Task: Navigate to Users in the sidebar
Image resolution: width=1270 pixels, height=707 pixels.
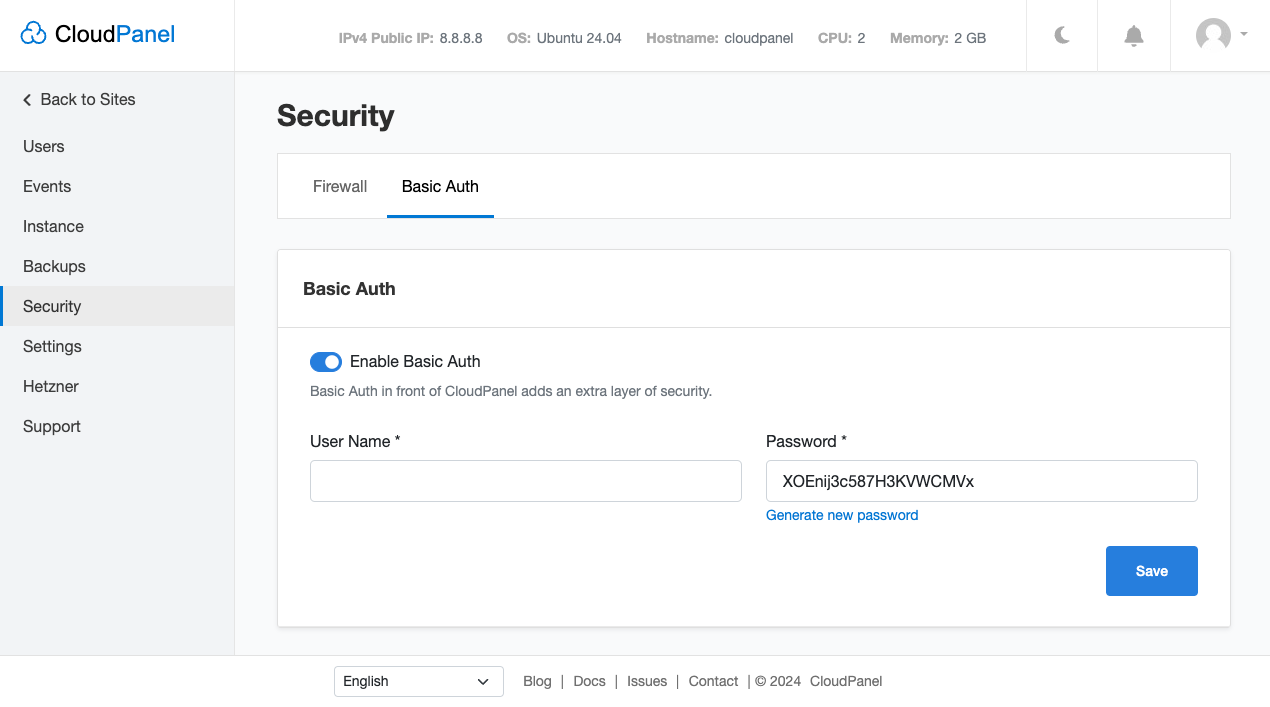Action: (43, 146)
